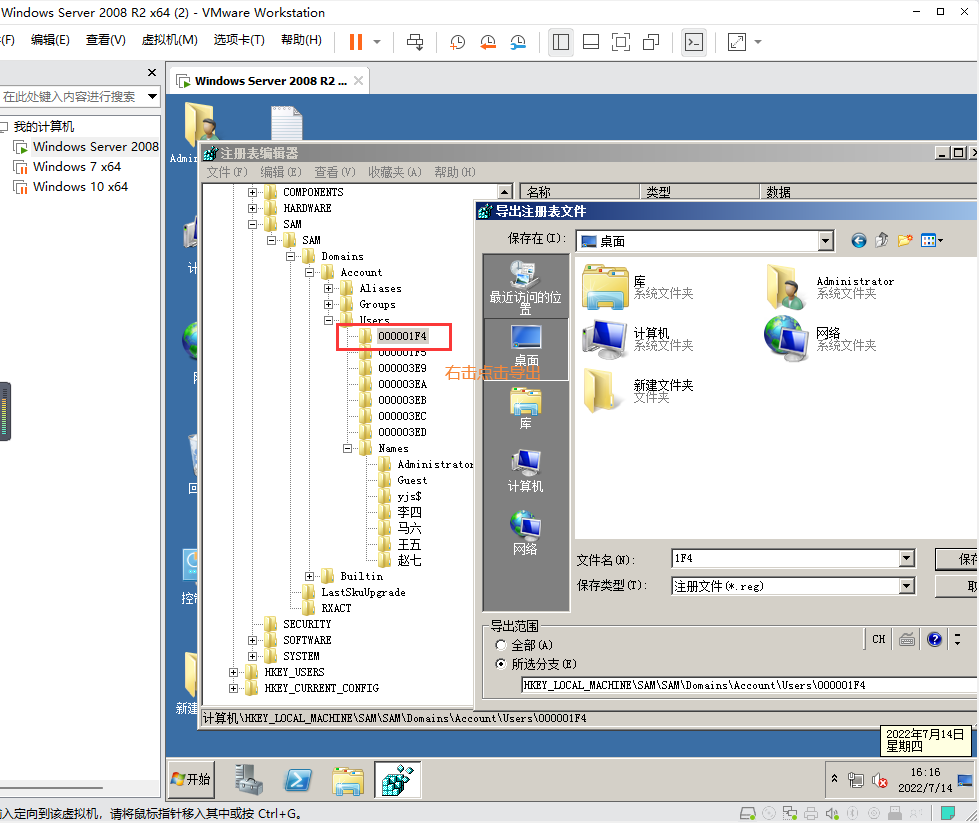Enter full screen mode icon
The width and height of the screenshot is (979, 823).
(x=621, y=42)
